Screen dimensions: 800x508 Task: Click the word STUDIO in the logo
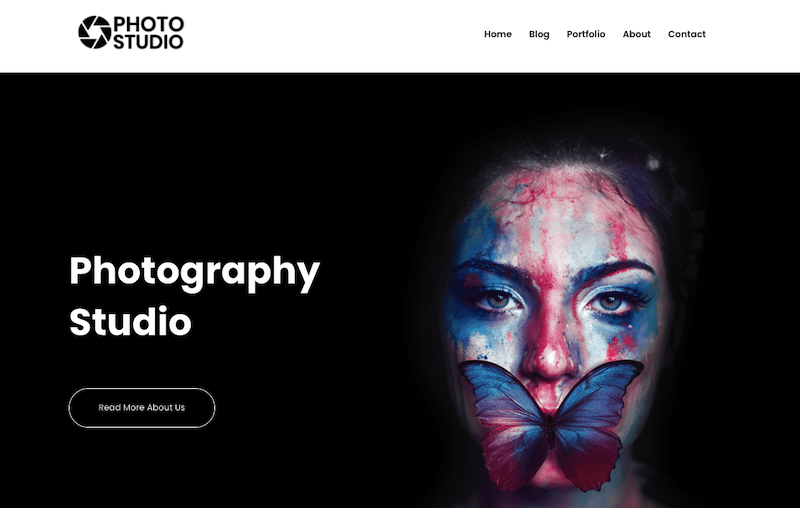(148, 42)
